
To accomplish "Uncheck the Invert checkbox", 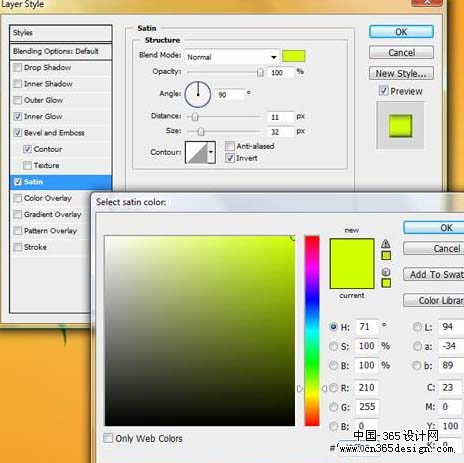I will tap(230, 158).
